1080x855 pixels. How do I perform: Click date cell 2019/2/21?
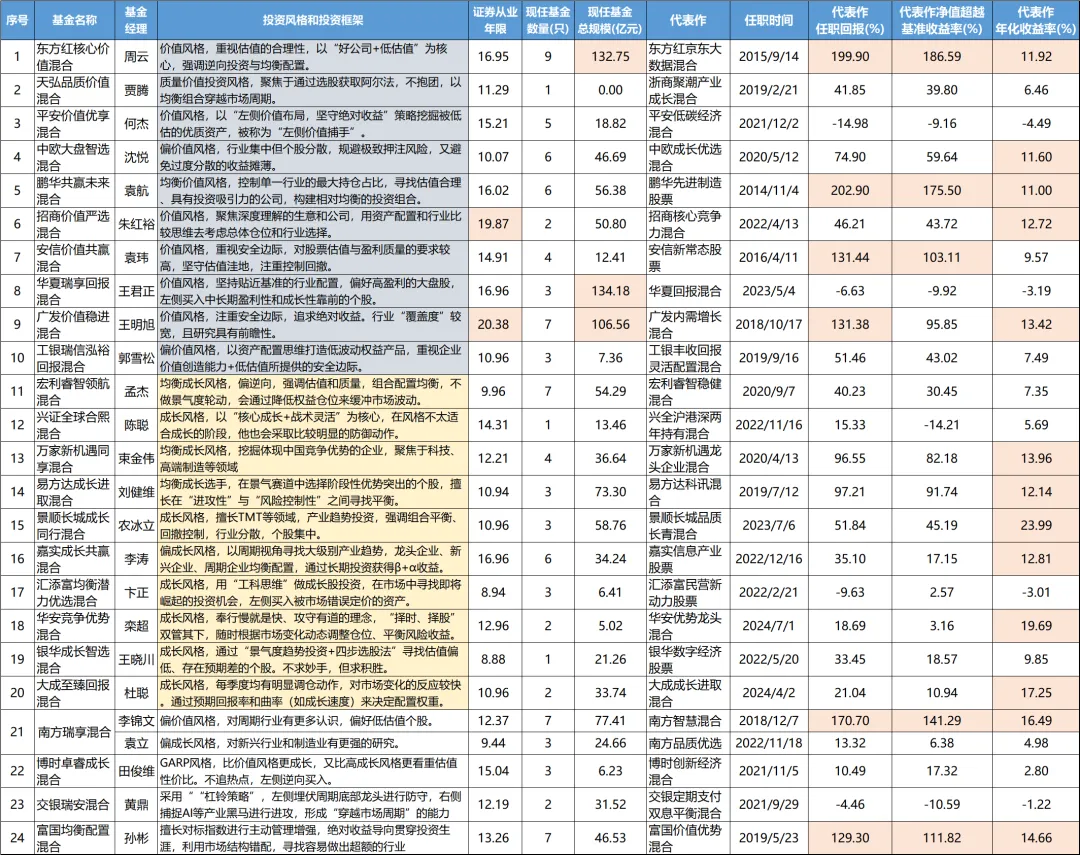pyautogui.click(x=769, y=90)
